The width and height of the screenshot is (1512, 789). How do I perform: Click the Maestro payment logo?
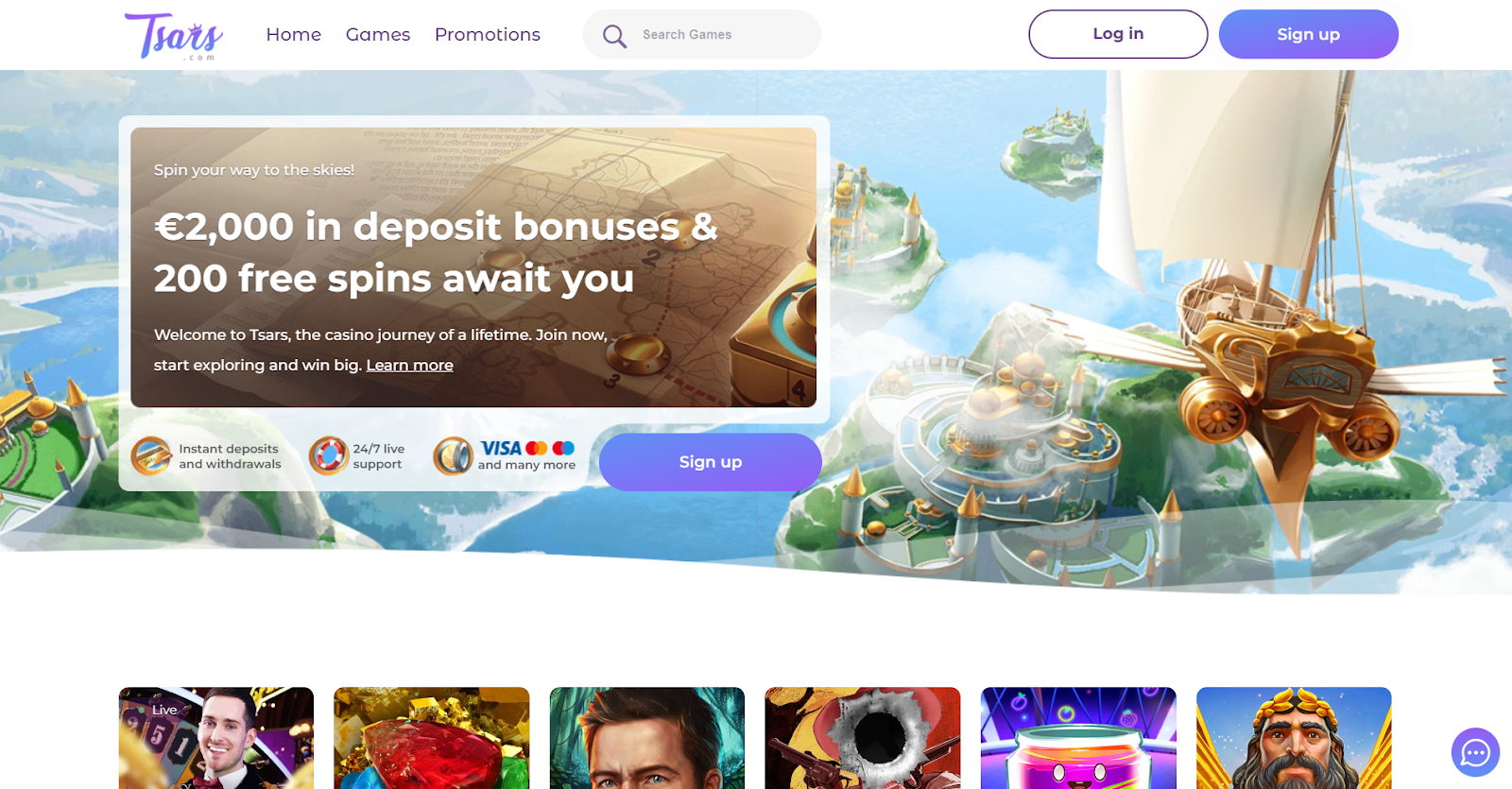click(x=563, y=448)
